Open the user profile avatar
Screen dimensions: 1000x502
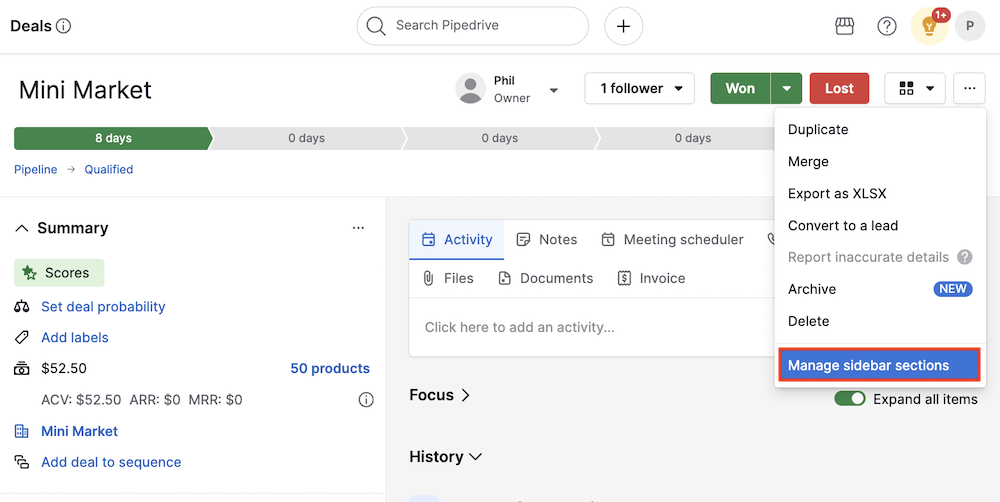[969, 26]
